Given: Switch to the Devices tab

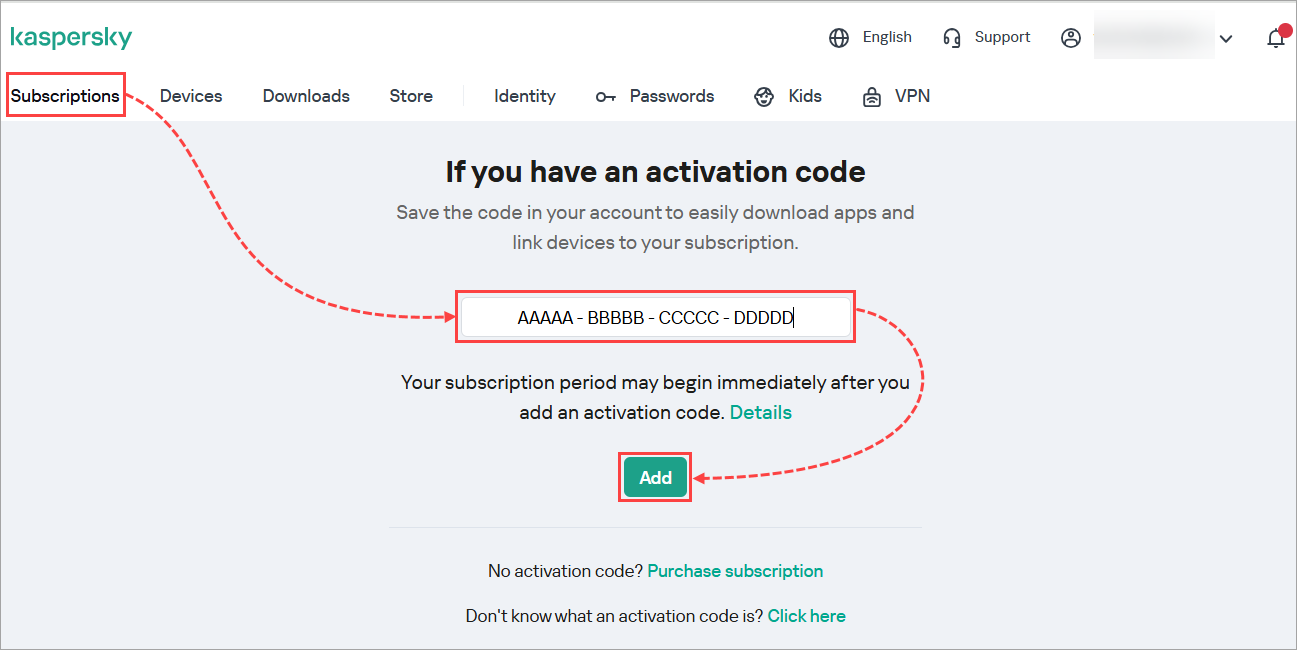Looking at the screenshot, I should (x=190, y=95).
